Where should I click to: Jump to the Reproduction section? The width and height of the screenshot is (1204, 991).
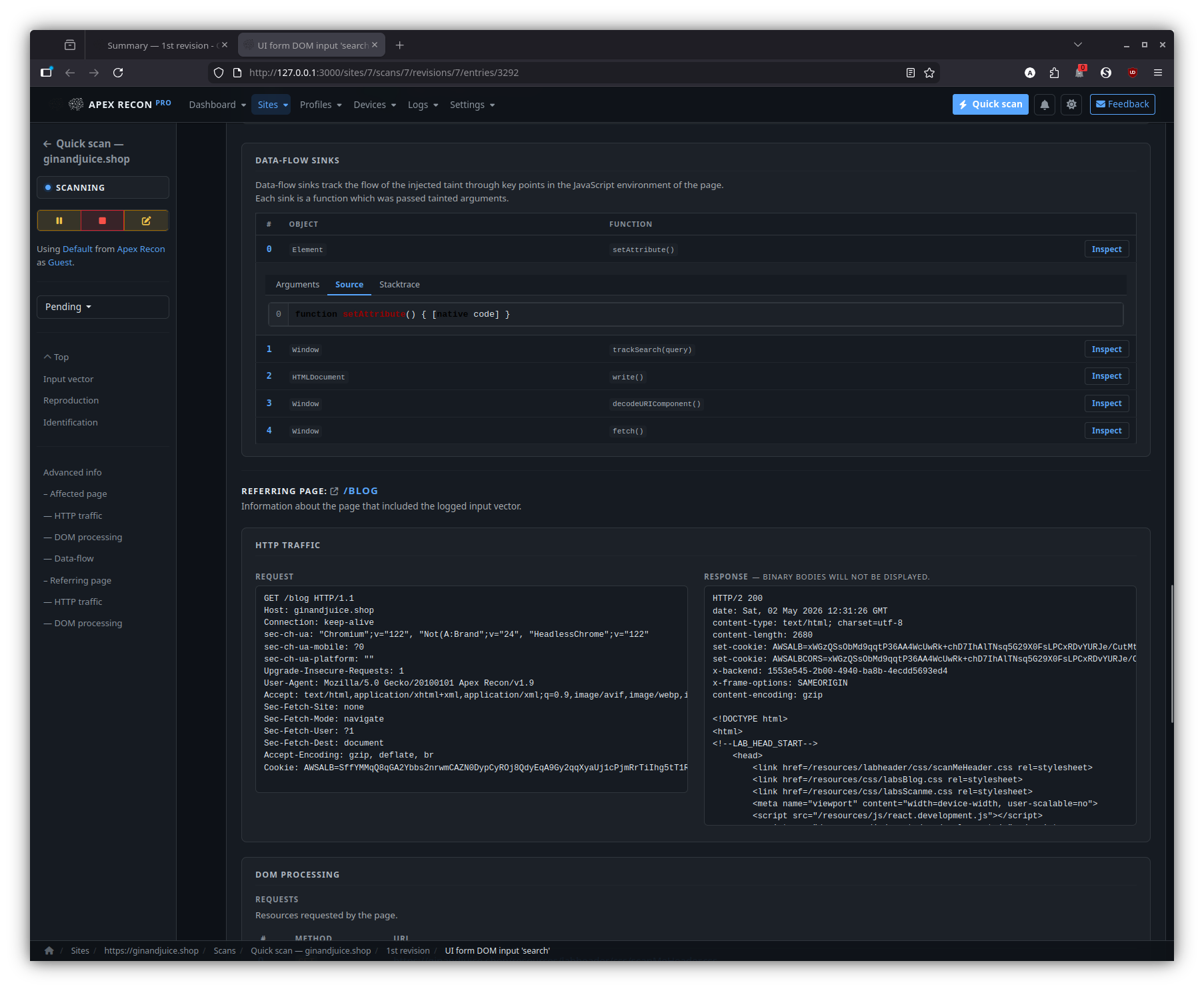pyautogui.click(x=71, y=401)
